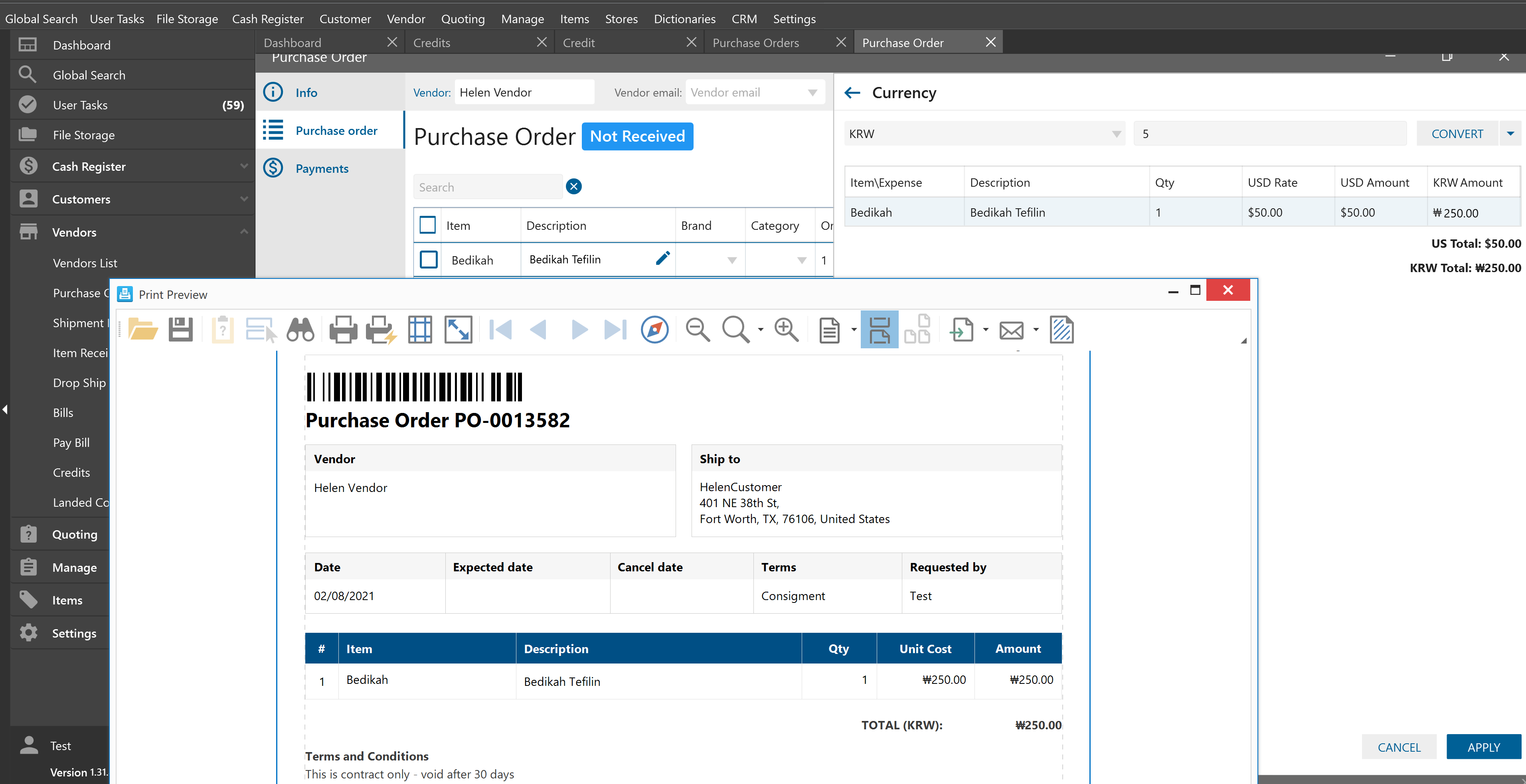Open the KRW currency dropdown
The height and width of the screenshot is (784, 1526).
click(x=1115, y=134)
